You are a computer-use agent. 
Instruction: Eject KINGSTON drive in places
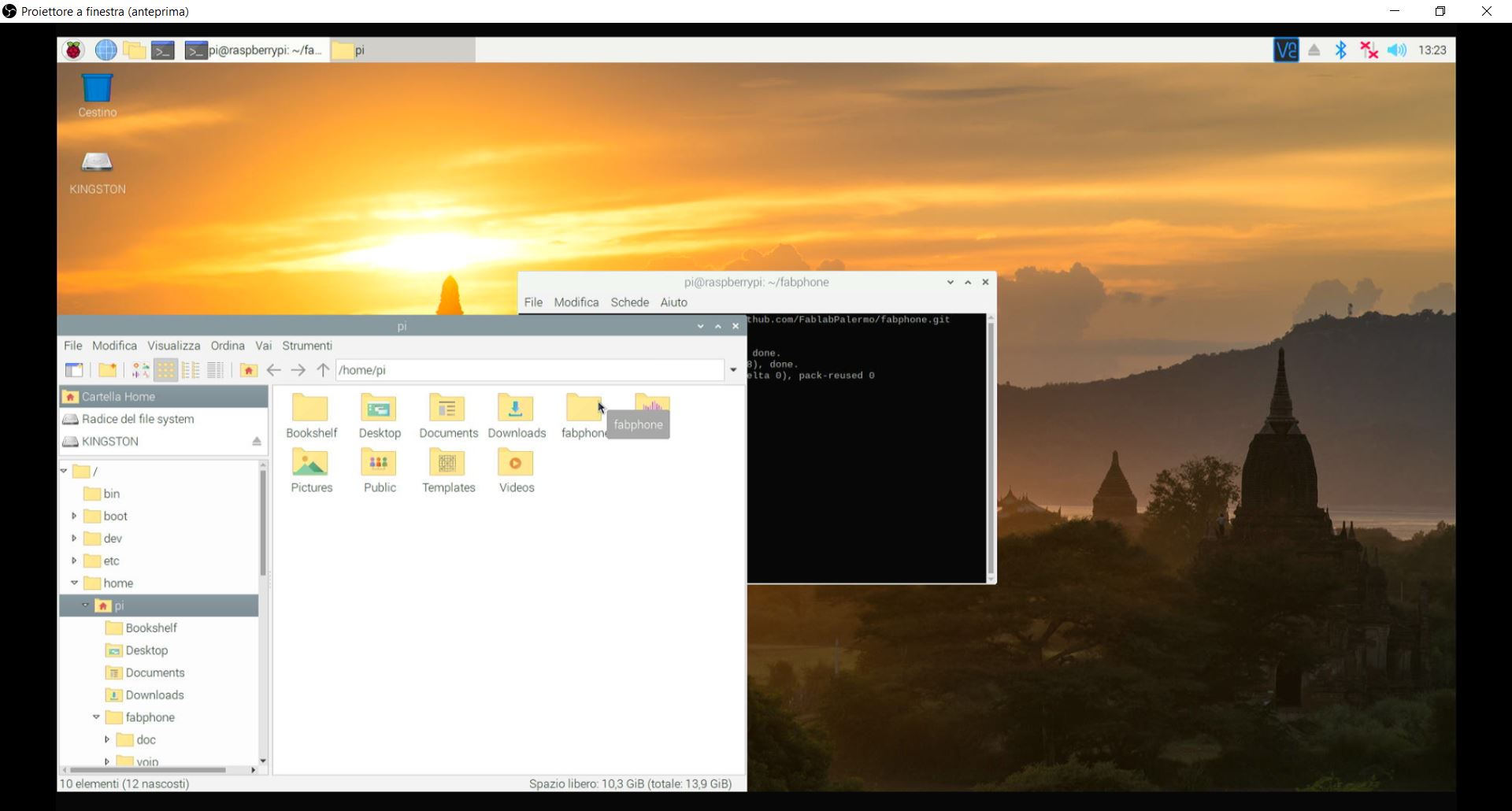(257, 442)
